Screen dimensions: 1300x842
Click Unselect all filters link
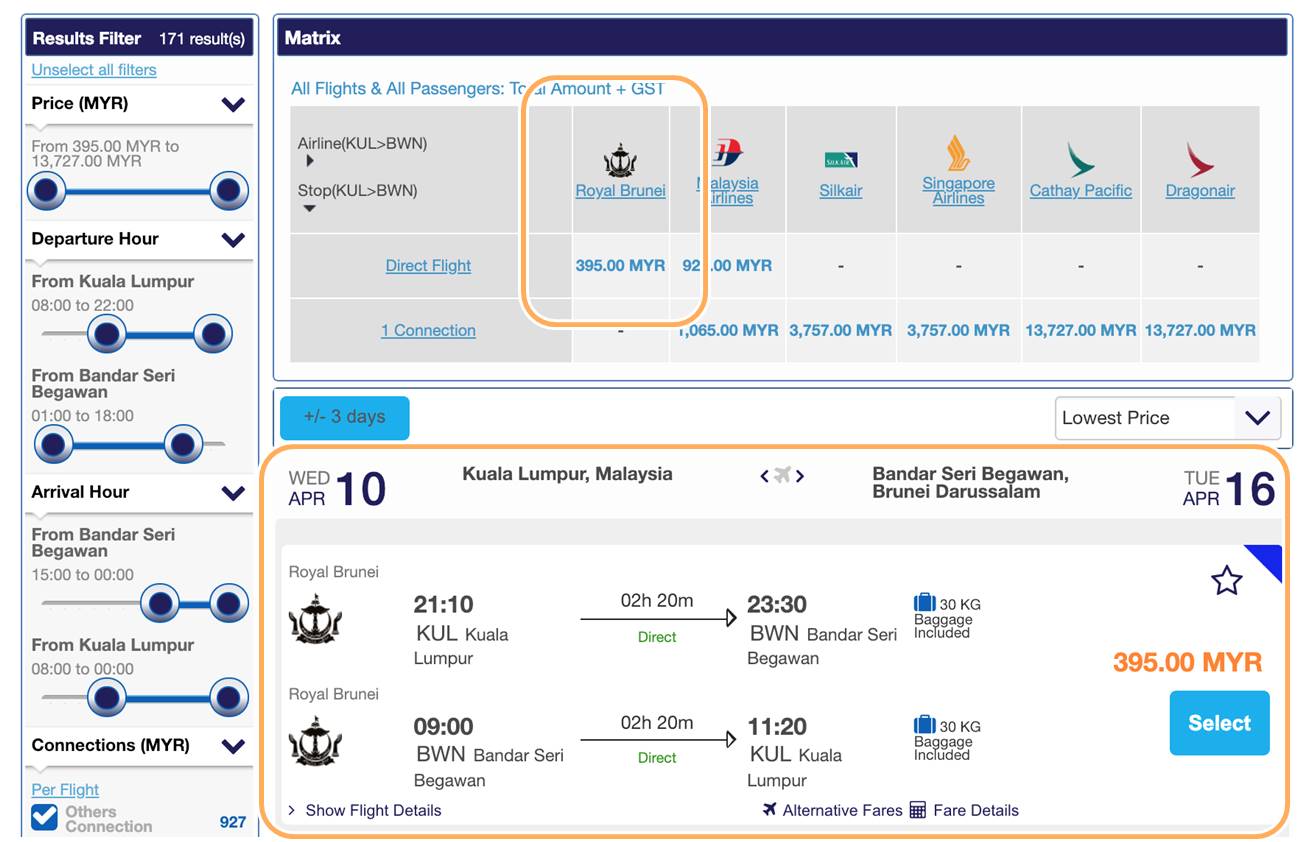pyautogui.click(x=94, y=70)
